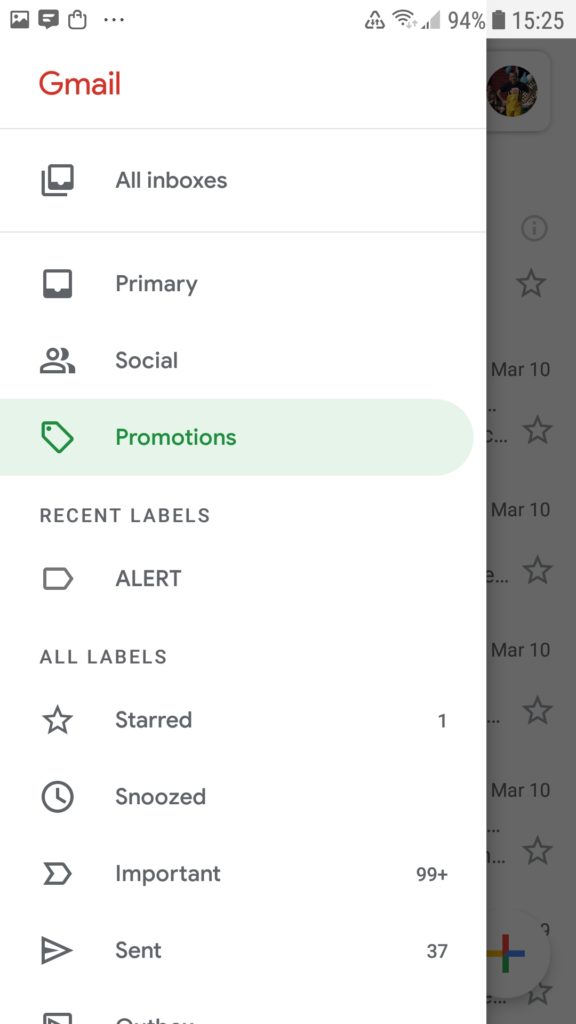Click the Sent paper plane icon
The width and height of the screenshot is (576, 1024).
pos(57,950)
